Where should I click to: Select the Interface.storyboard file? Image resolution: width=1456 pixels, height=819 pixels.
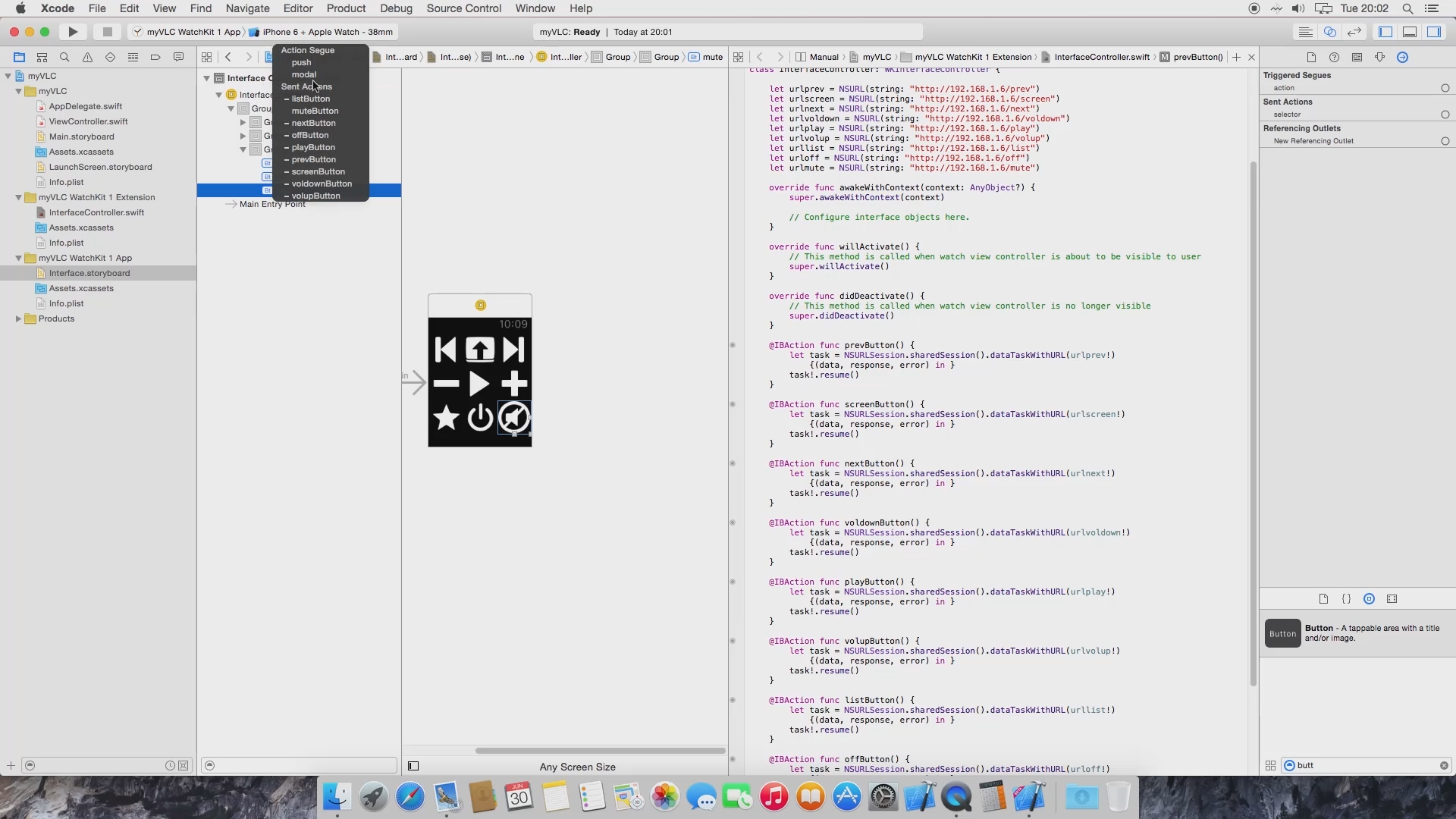click(89, 273)
